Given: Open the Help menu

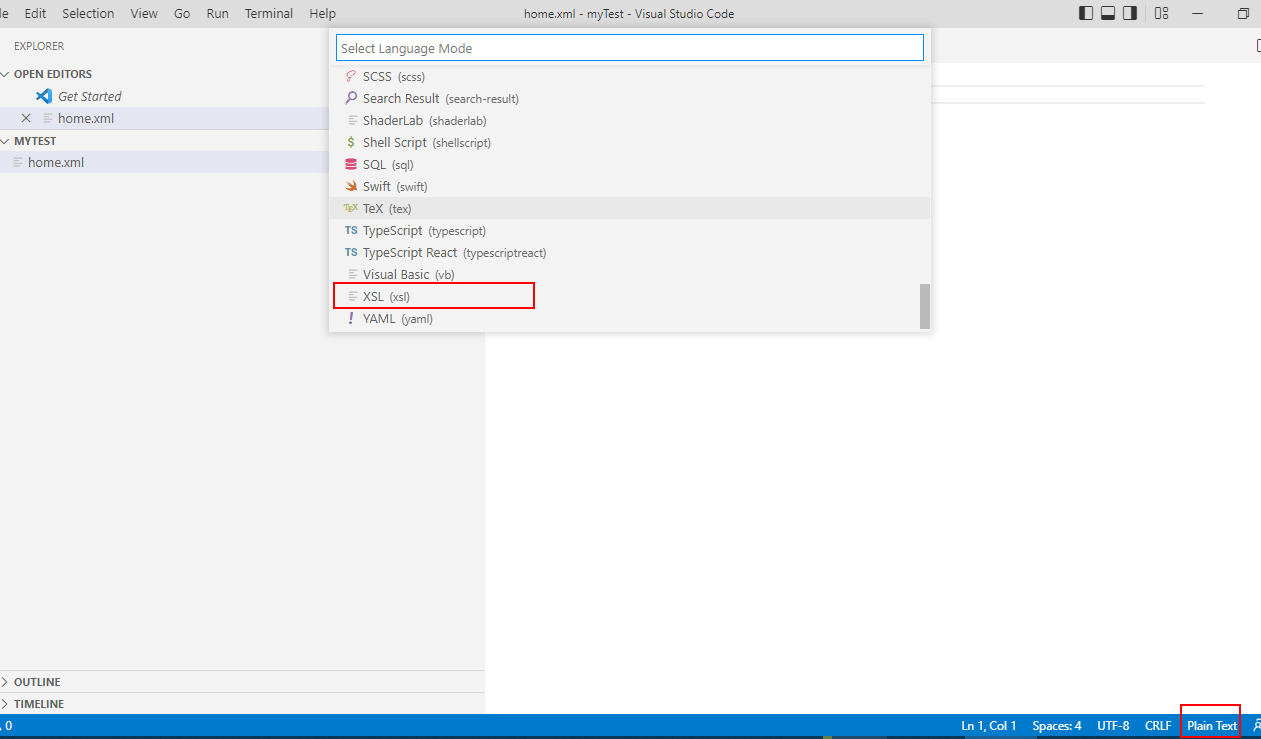Looking at the screenshot, I should [323, 13].
